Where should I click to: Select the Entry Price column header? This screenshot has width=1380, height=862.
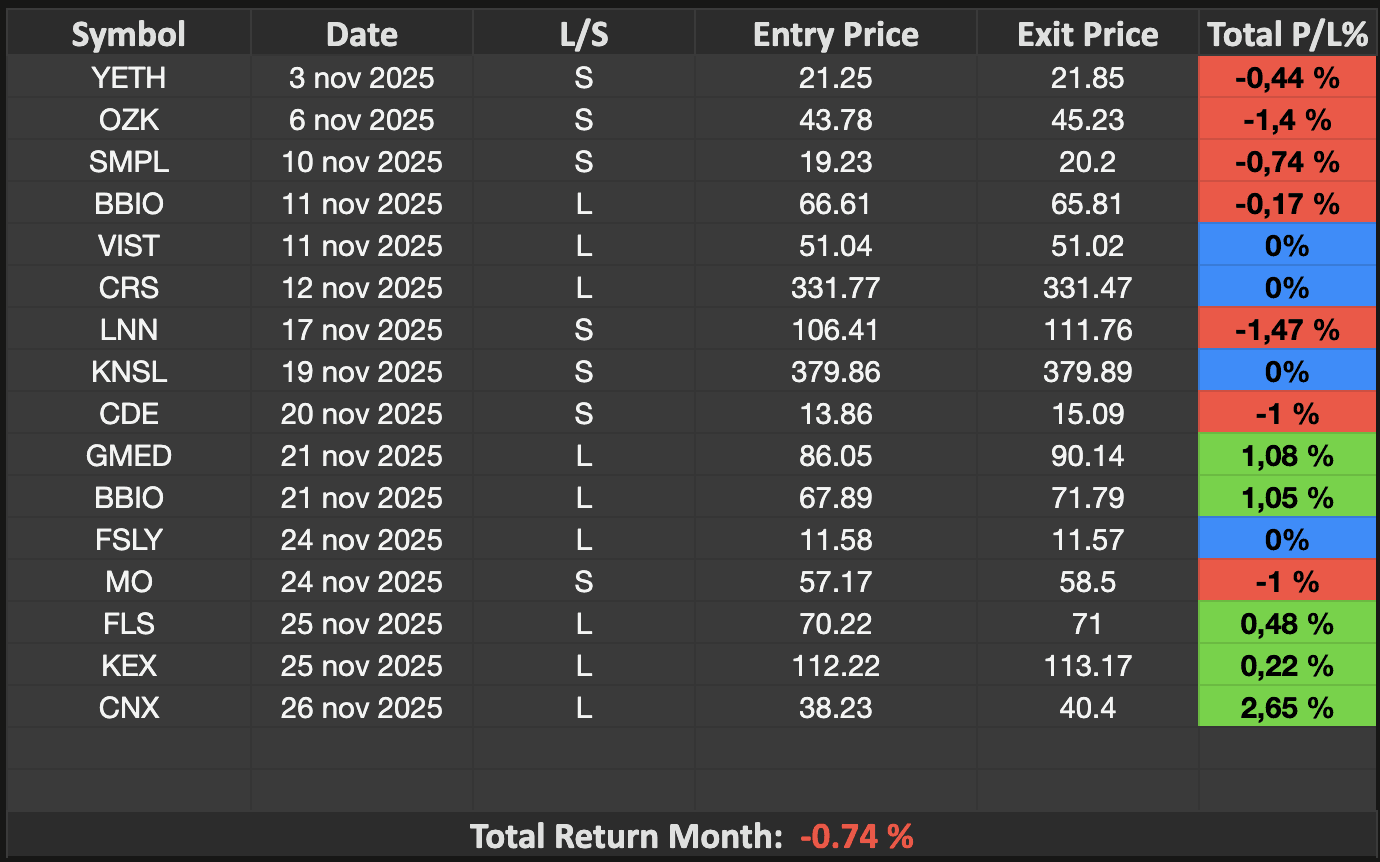836,35
